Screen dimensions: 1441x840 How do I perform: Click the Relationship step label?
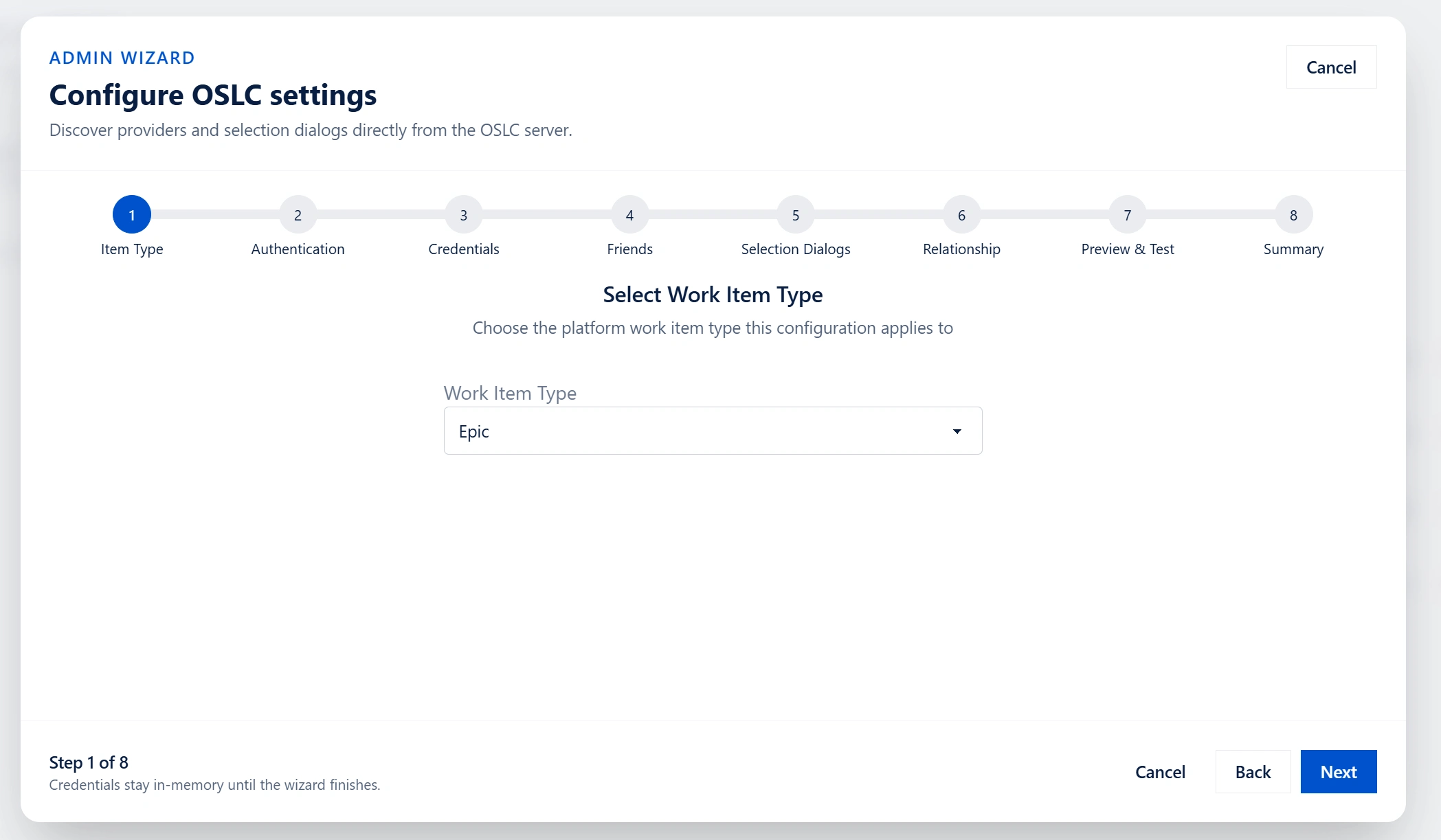961,249
